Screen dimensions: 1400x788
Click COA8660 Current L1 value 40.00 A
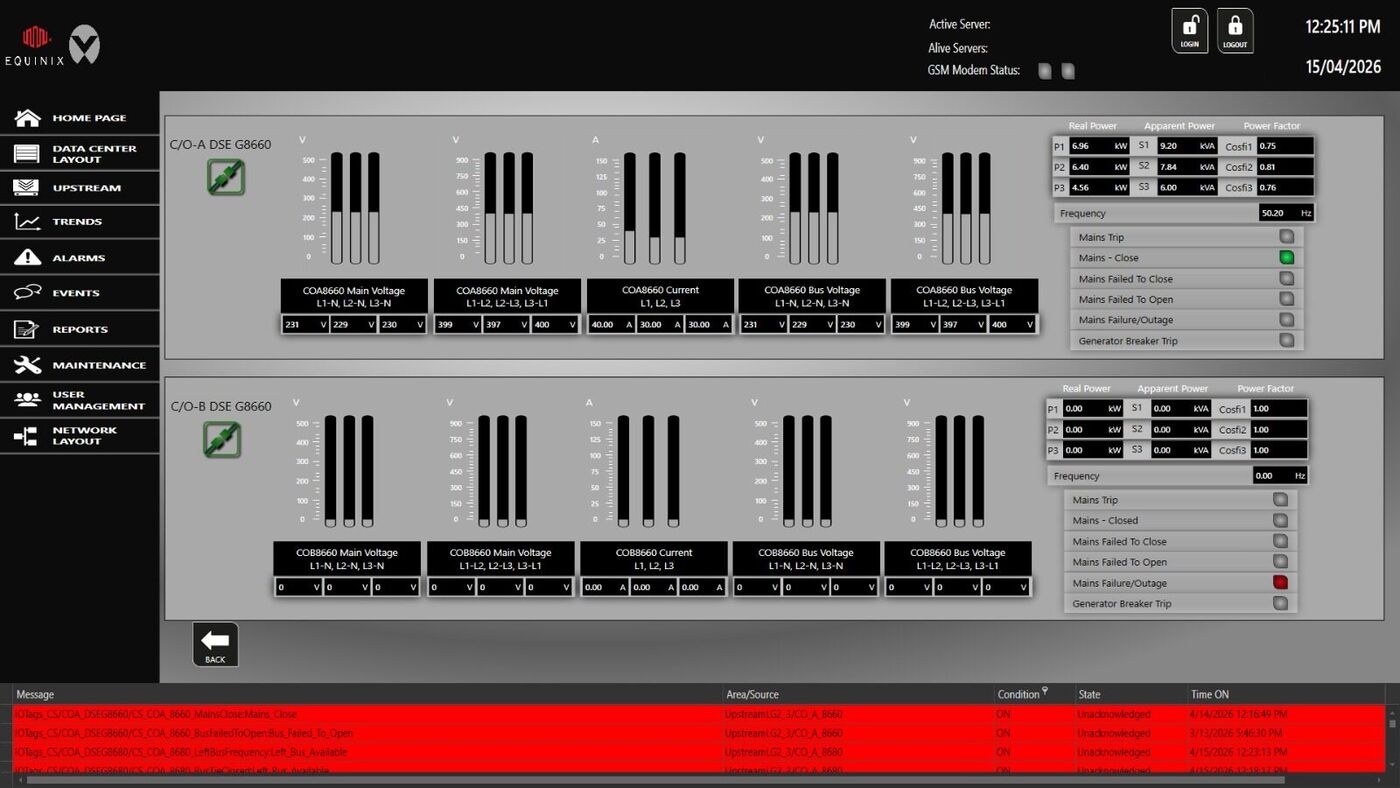[611, 324]
